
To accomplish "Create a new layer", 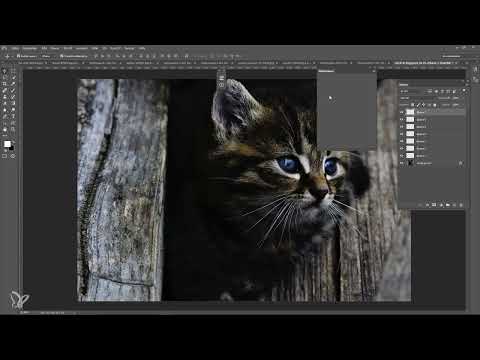I will click(x=454, y=205).
